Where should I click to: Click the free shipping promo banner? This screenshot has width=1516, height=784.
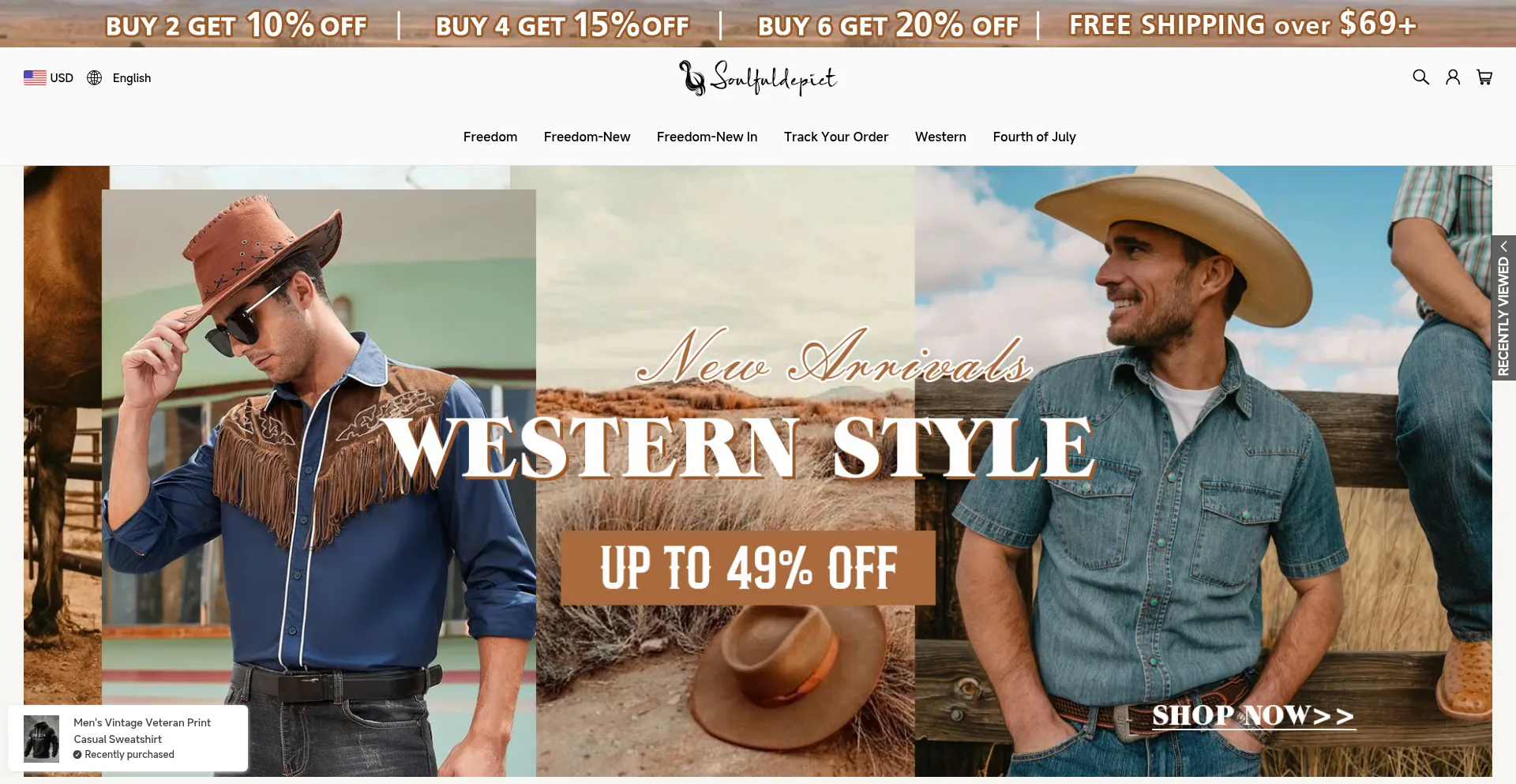[x=1243, y=24]
